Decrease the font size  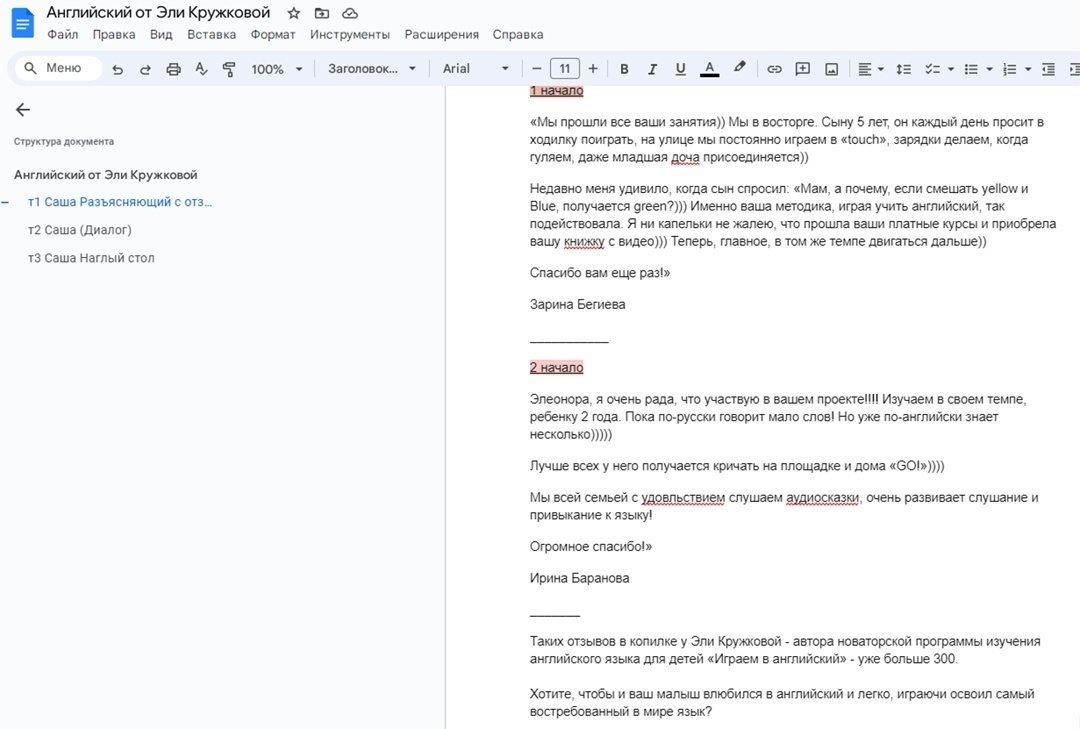point(537,68)
